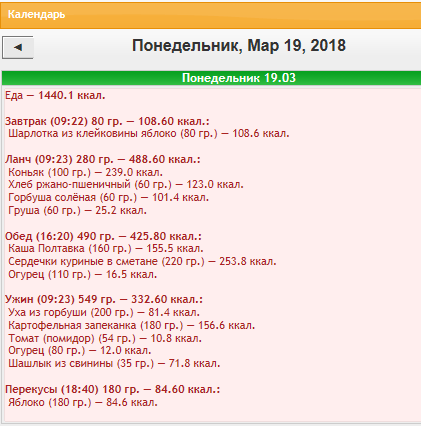The width and height of the screenshot is (421, 426).
Task: Click the Шашлык из свинины entry
Action: point(114,363)
